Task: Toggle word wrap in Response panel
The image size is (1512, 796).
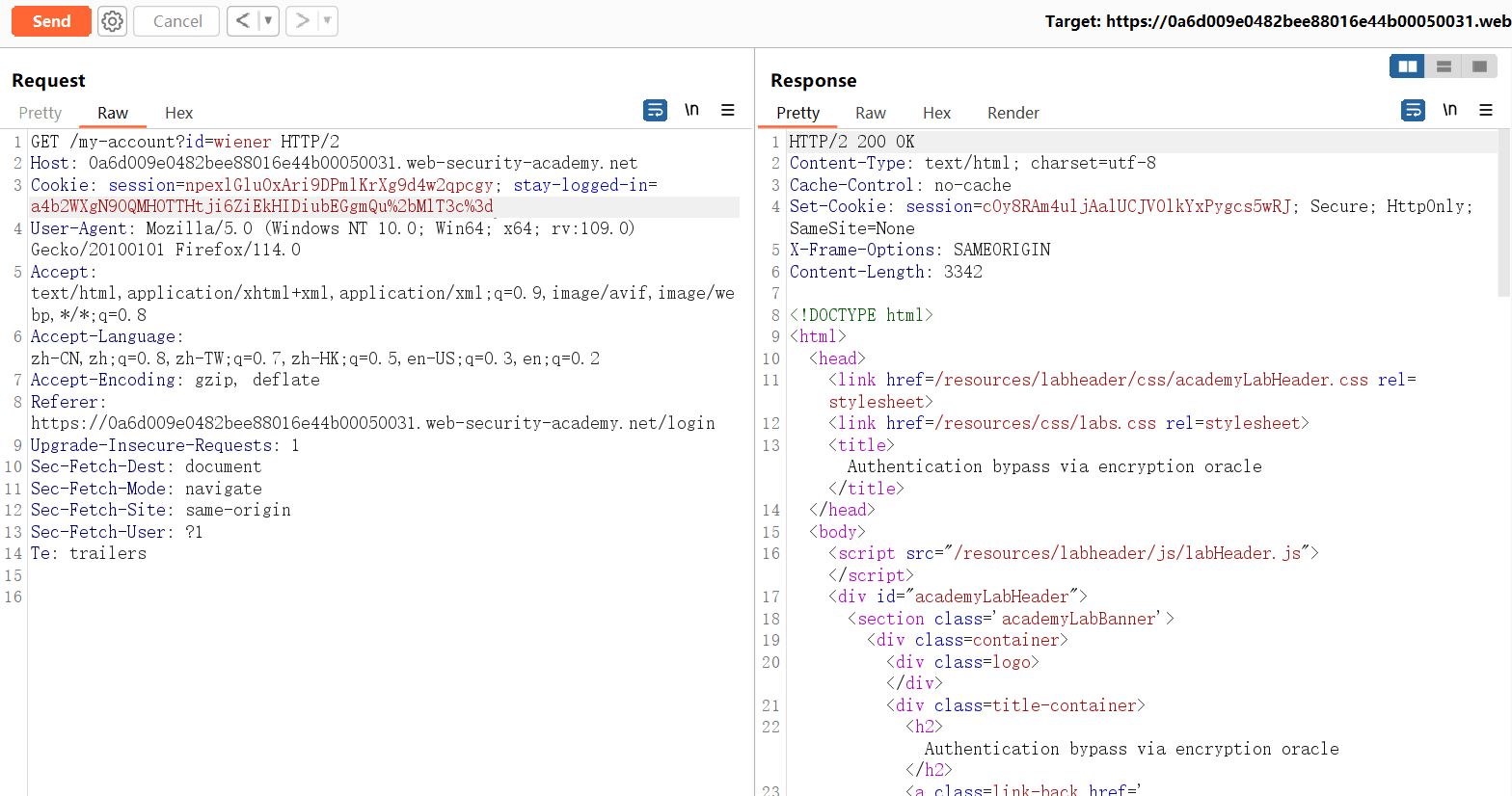Action: coord(1413,111)
